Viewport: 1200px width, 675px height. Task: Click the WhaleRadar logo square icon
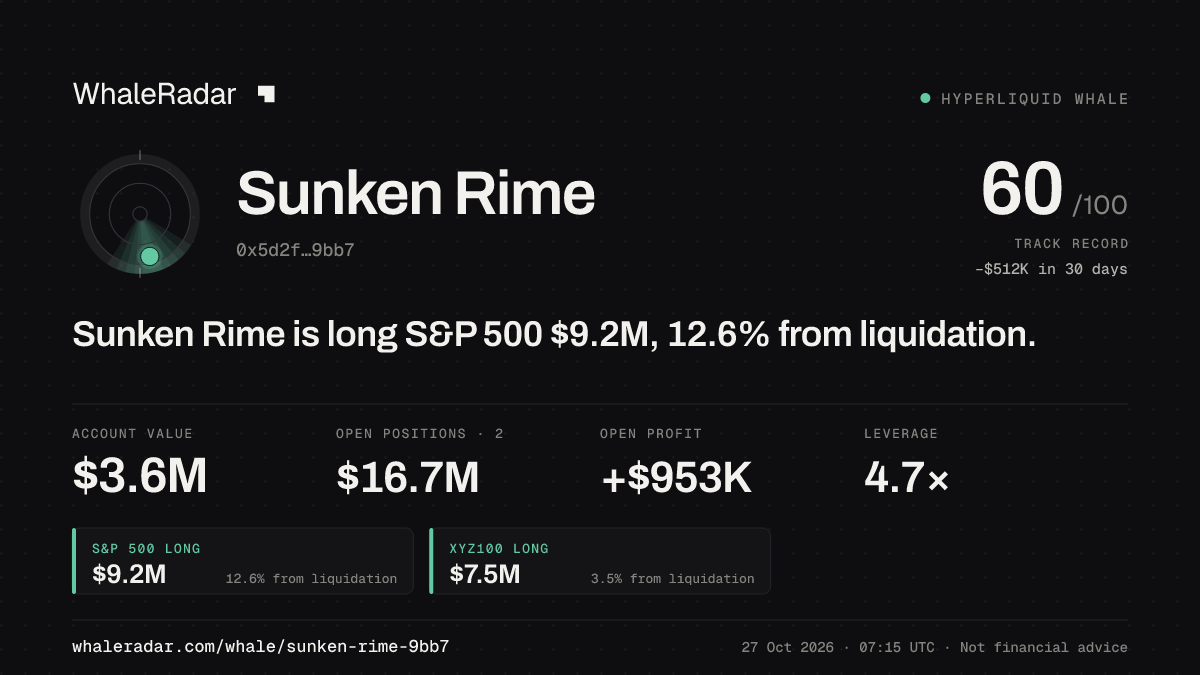pos(266,94)
